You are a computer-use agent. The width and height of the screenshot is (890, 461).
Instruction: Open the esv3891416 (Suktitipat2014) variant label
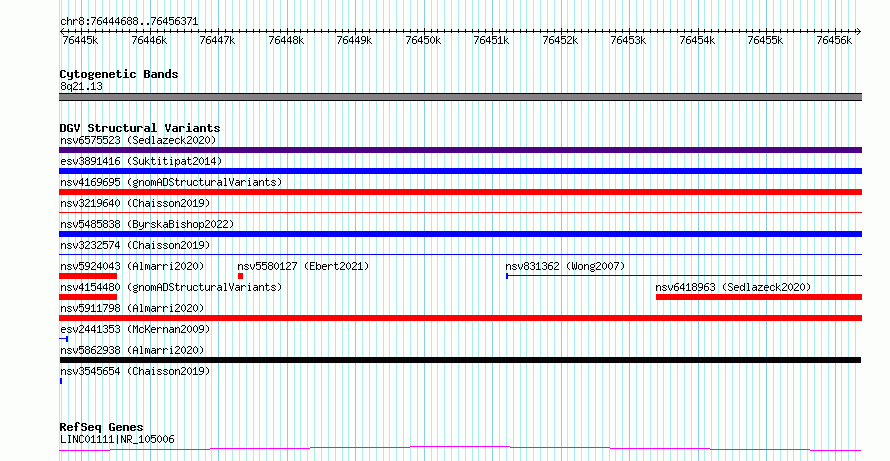(x=141, y=161)
